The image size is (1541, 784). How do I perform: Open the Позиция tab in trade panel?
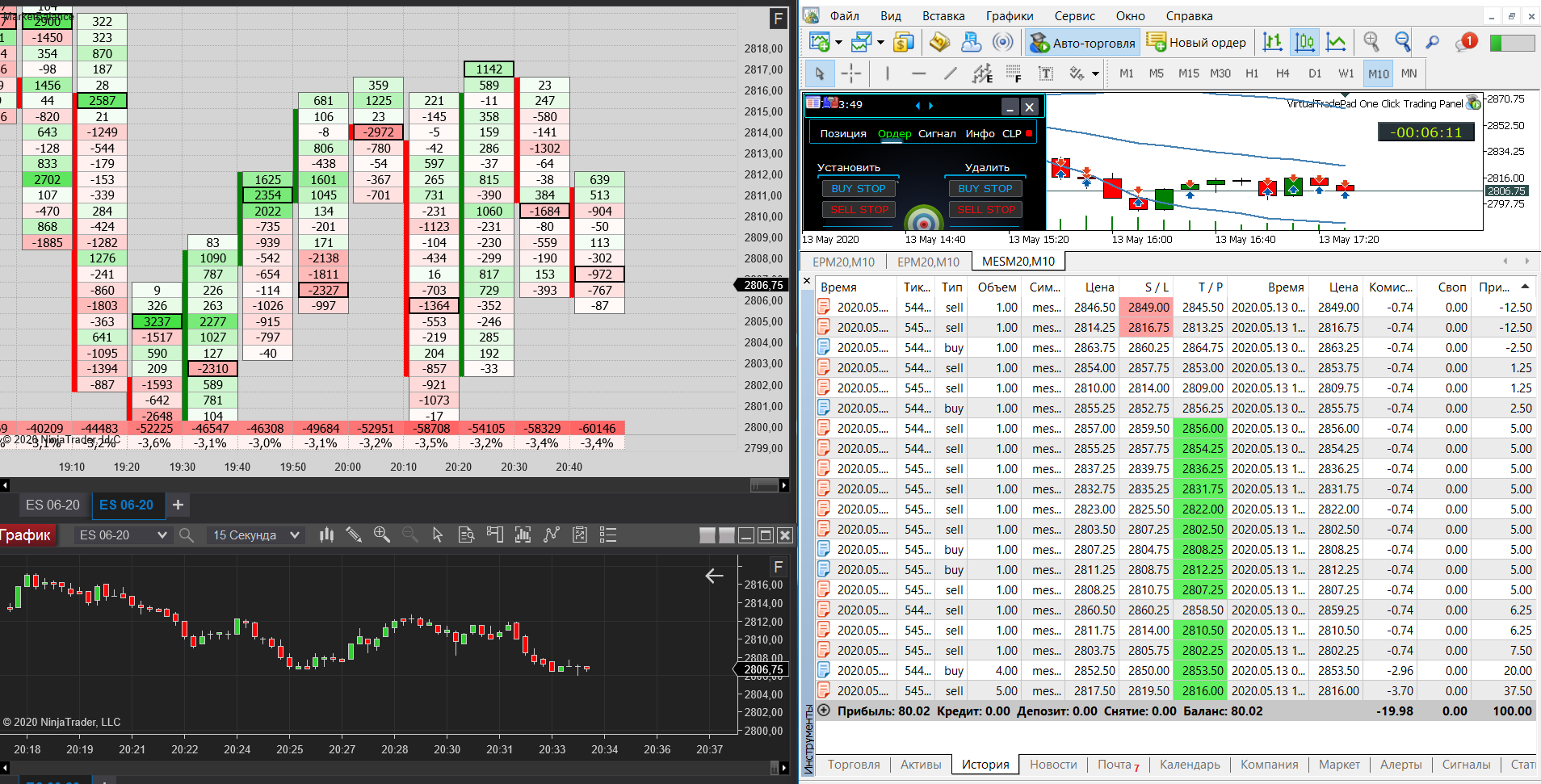tap(843, 133)
